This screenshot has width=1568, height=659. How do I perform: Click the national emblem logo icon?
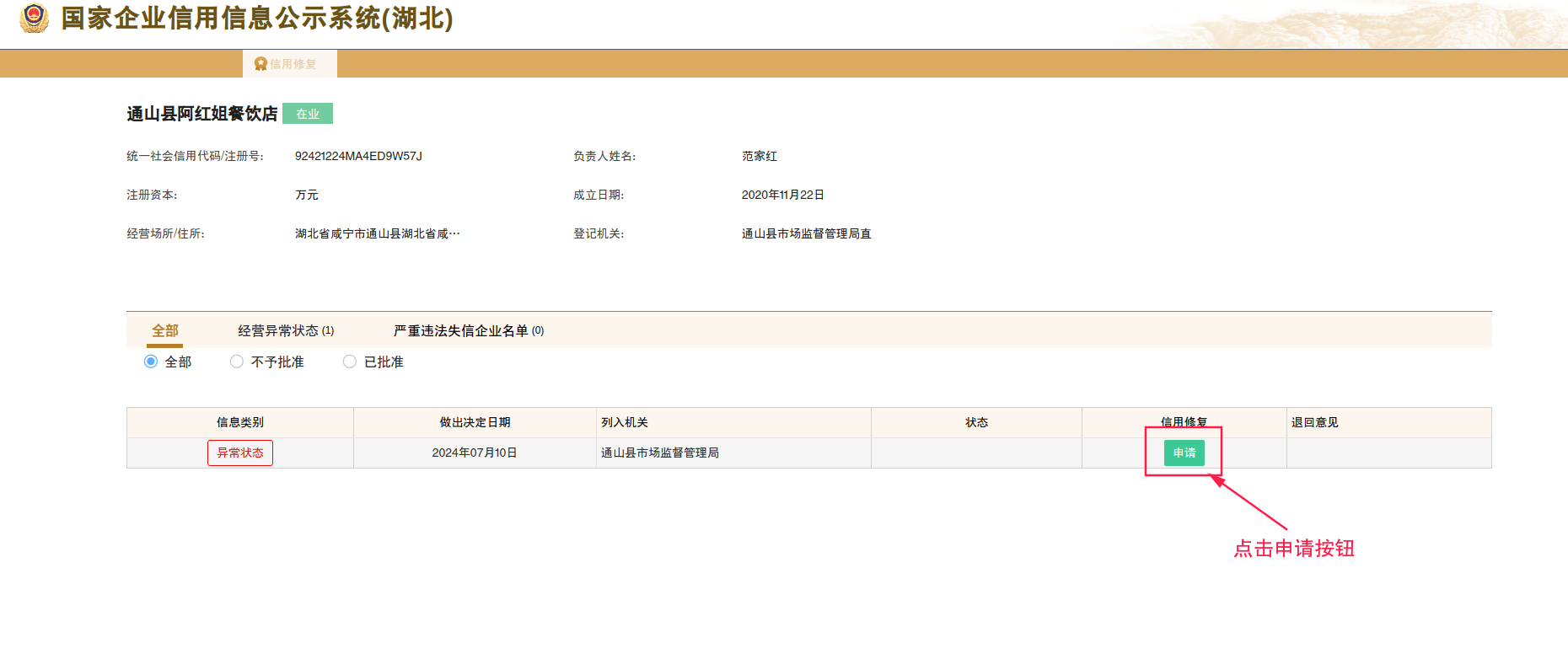point(34,19)
